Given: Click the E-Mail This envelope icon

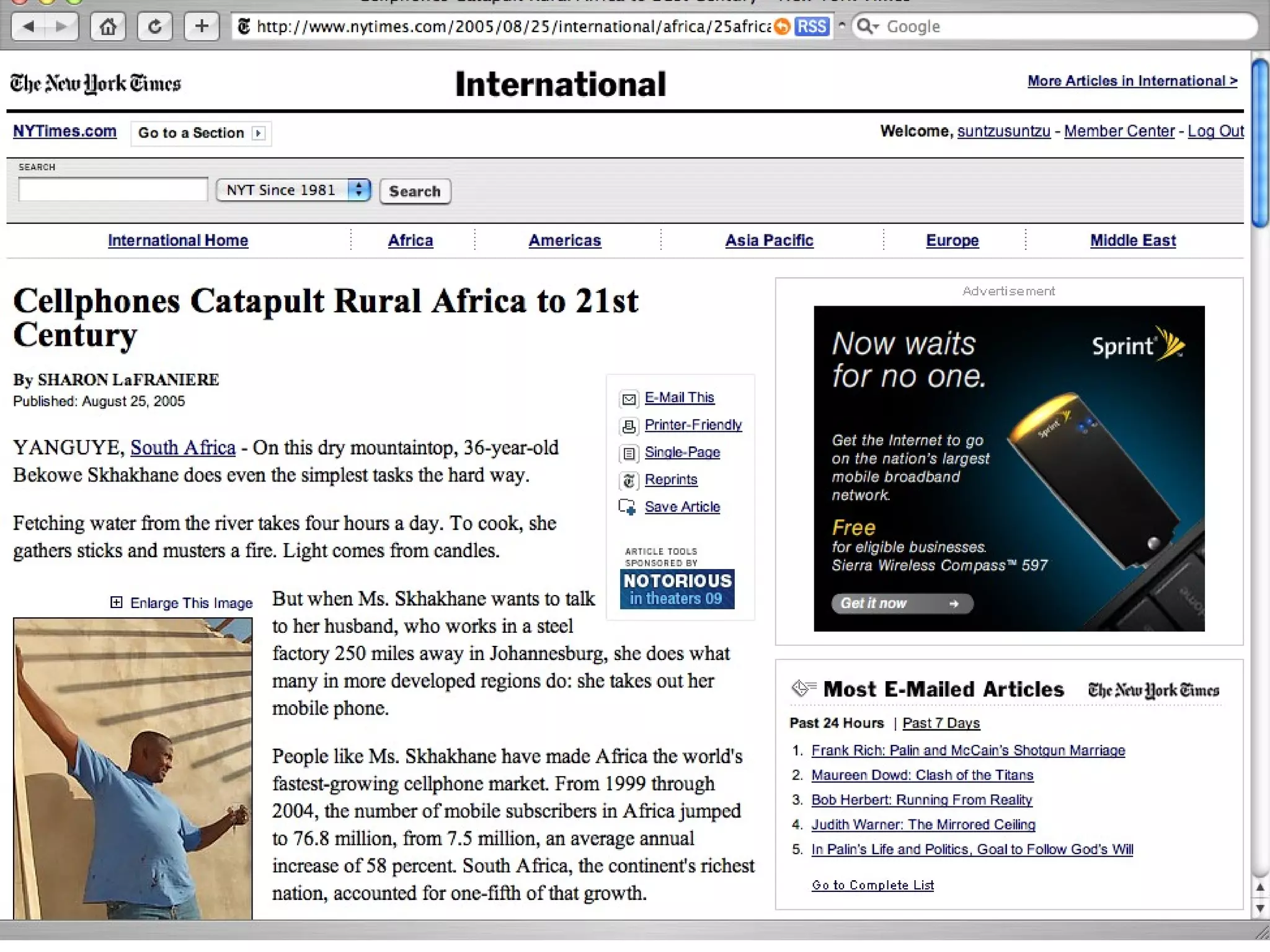Looking at the screenshot, I should click(629, 399).
